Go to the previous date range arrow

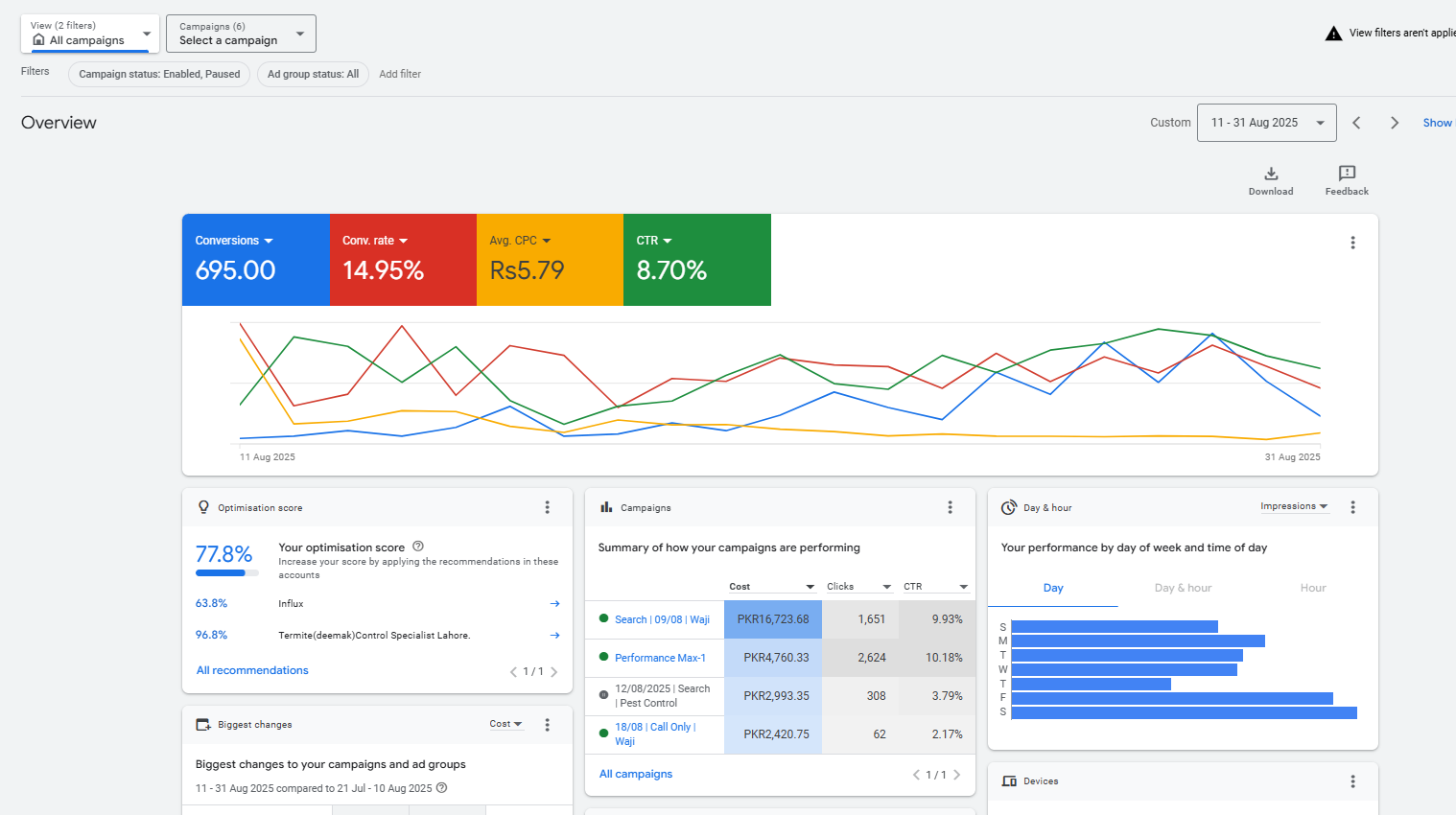tap(1356, 123)
